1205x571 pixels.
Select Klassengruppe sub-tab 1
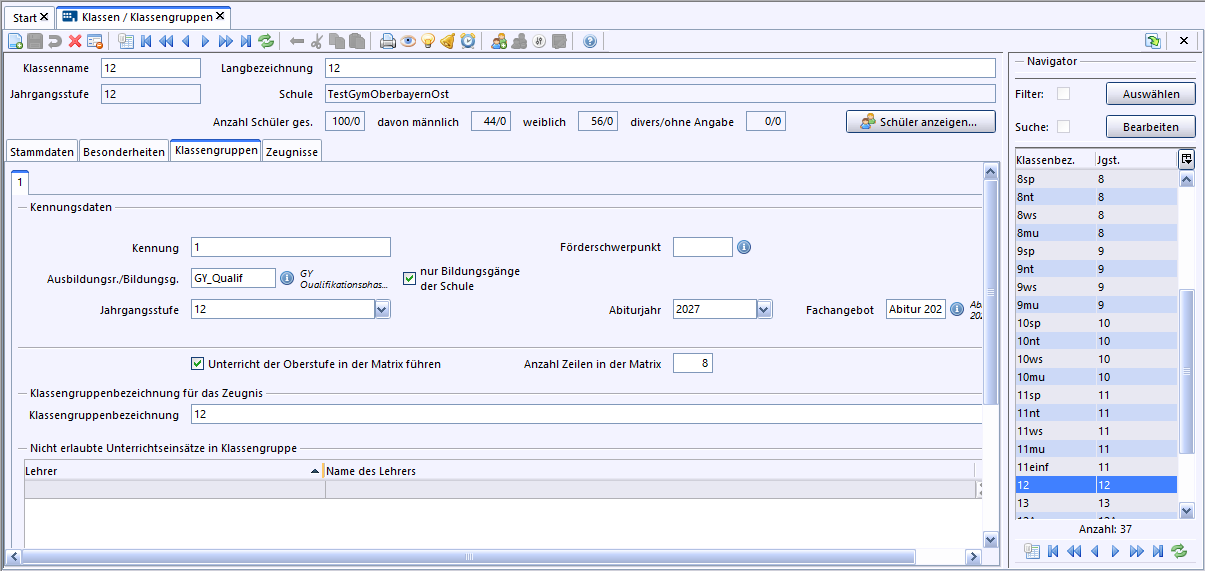coord(20,183)
